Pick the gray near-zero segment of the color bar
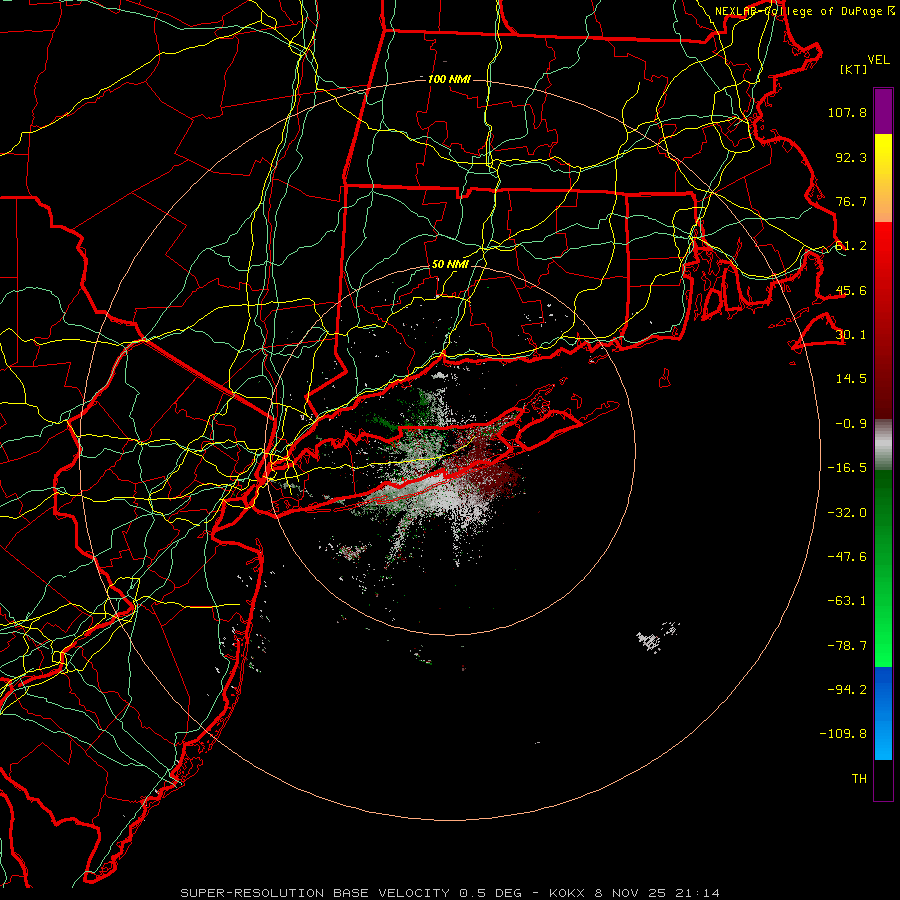The width and height of the screenshot is (900, 900). pos(883,444)
